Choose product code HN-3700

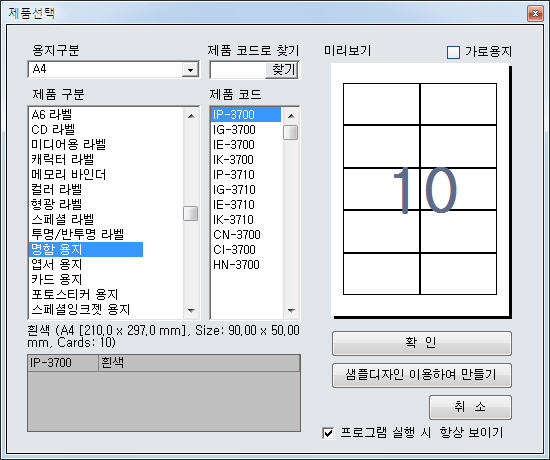(236, 265)
